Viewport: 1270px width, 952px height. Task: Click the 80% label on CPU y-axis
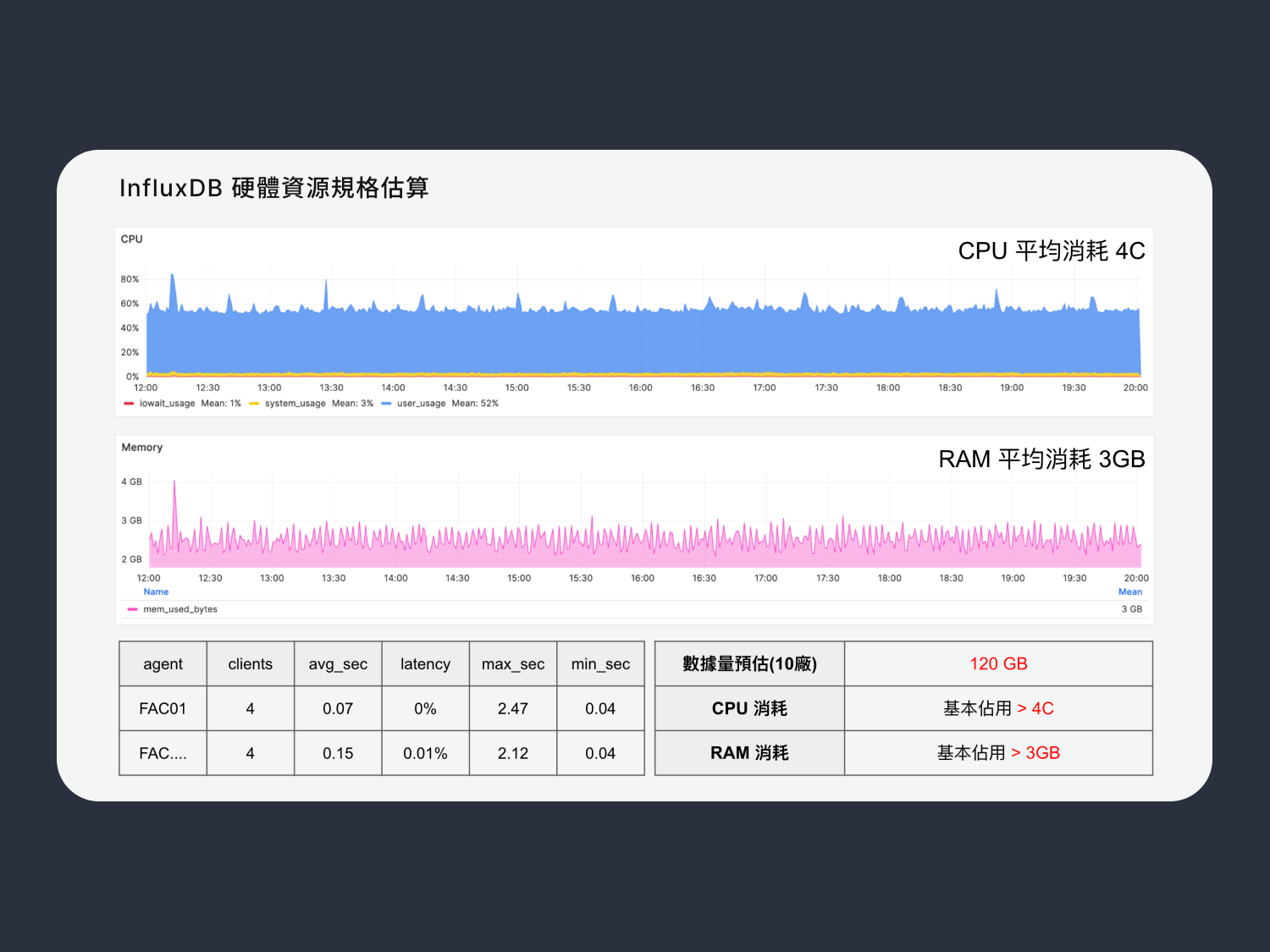(130, 279)
